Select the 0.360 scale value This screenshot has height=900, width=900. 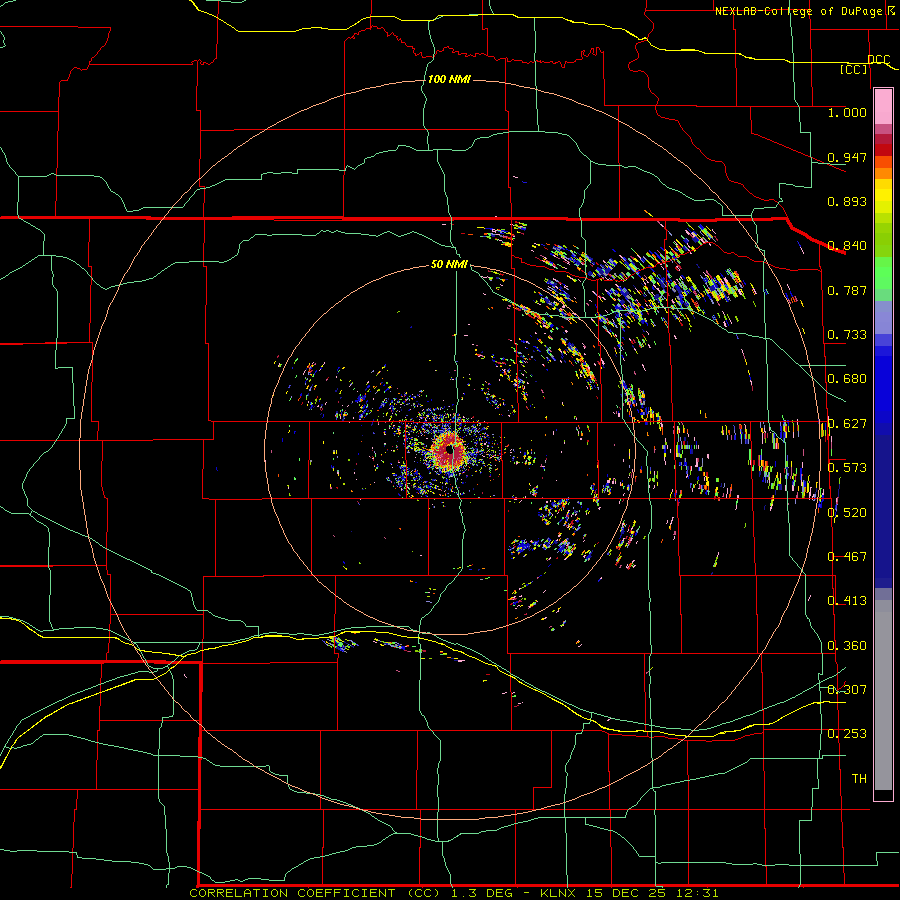click(x=847, y=646)
